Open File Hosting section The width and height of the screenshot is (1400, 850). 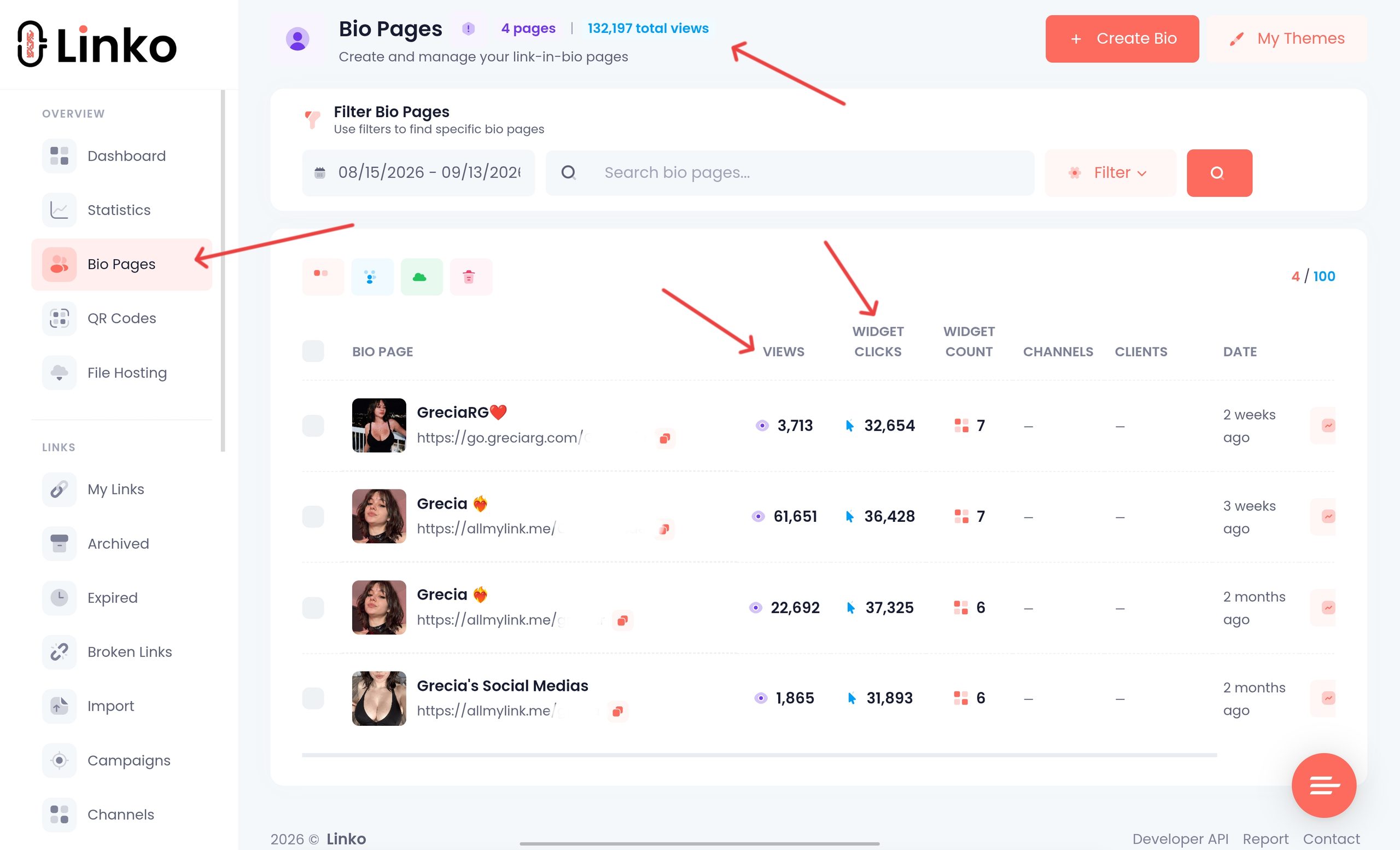(121, 372)
